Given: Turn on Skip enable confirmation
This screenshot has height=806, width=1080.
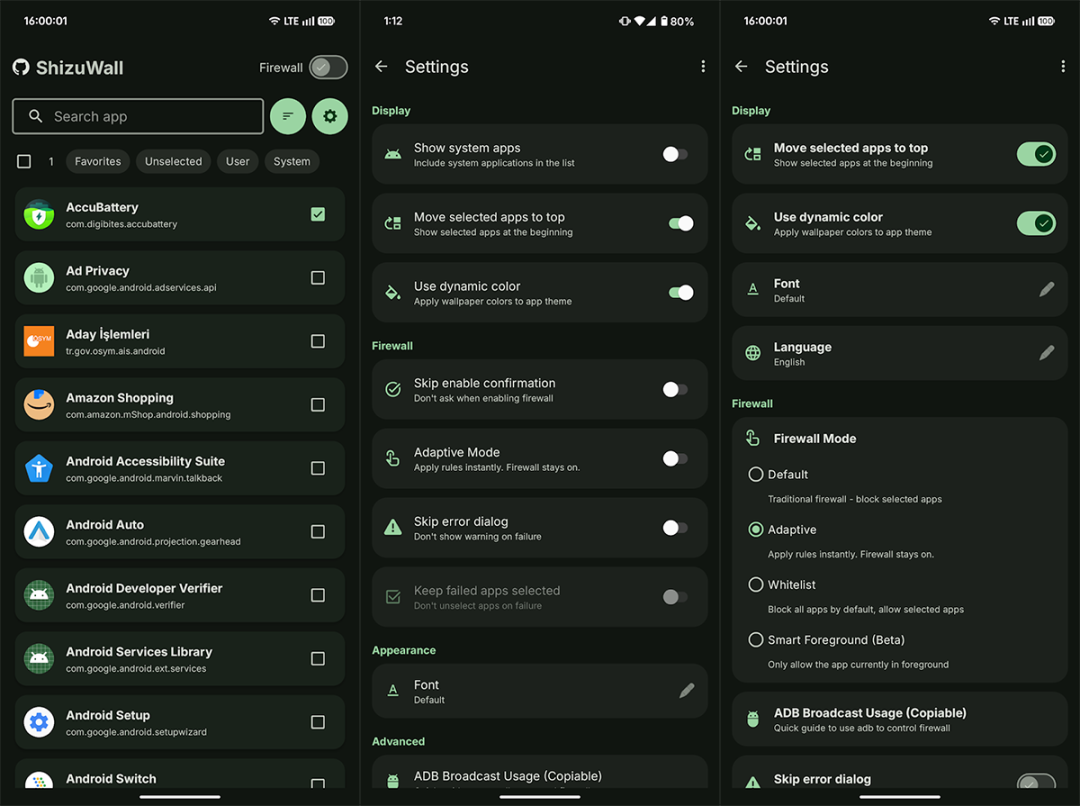Looking at the screenshot, I should pyautogui.click(x=676, y=389).
